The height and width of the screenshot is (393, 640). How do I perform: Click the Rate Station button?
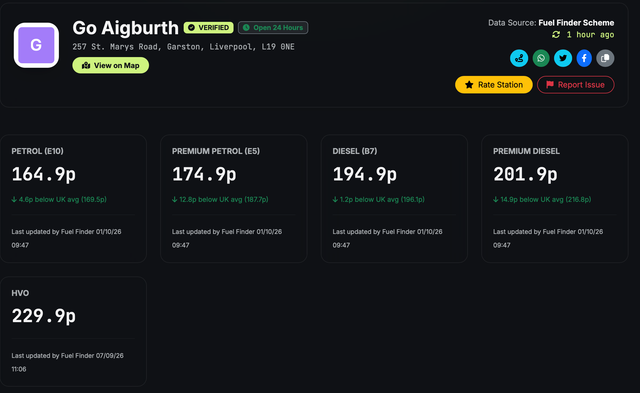point(494,85)
